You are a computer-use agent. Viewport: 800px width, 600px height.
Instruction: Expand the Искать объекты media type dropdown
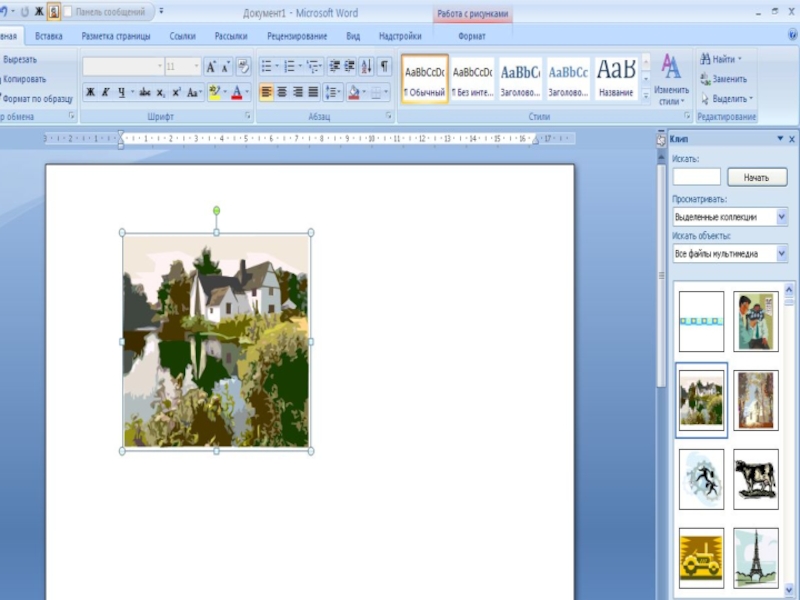pyautogui.click(x=781, y=254)
